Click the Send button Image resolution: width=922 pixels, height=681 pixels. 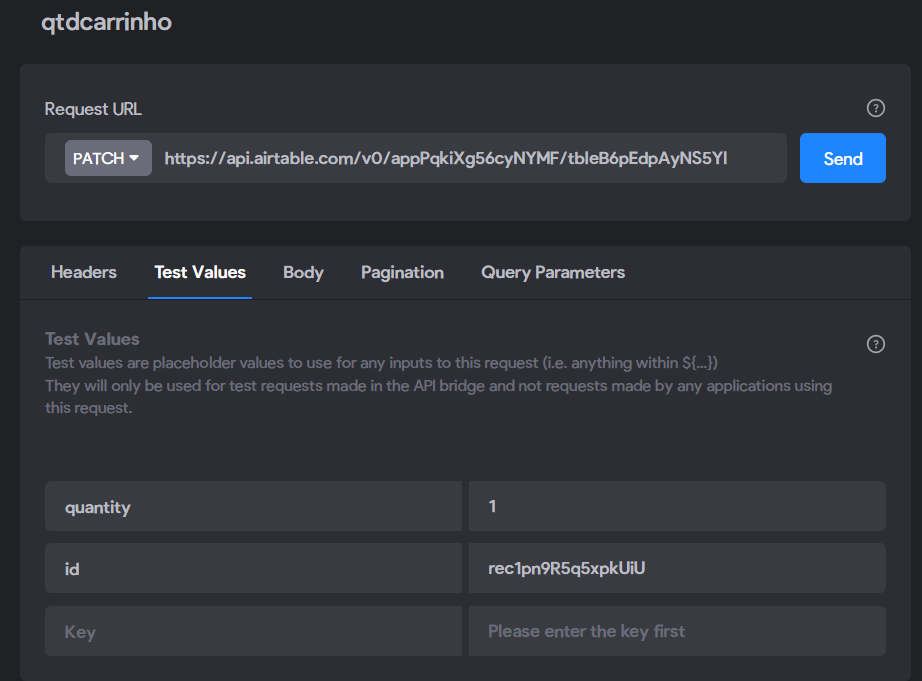click(843, 158)
